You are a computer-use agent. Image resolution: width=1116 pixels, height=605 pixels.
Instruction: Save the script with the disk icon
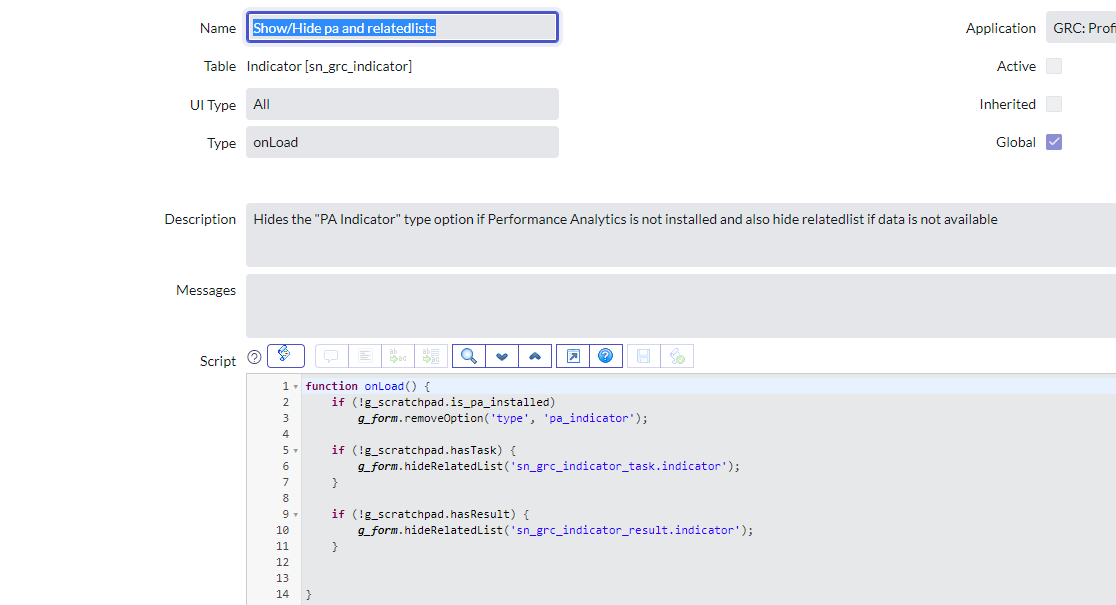pos(642,355)
